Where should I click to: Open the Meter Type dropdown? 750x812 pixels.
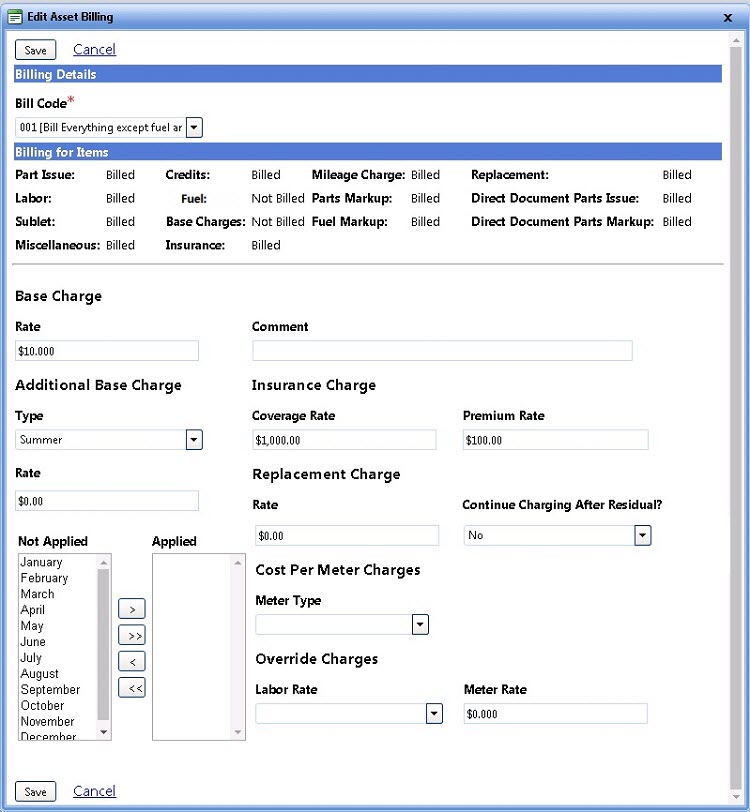click(x=420, y=625)
